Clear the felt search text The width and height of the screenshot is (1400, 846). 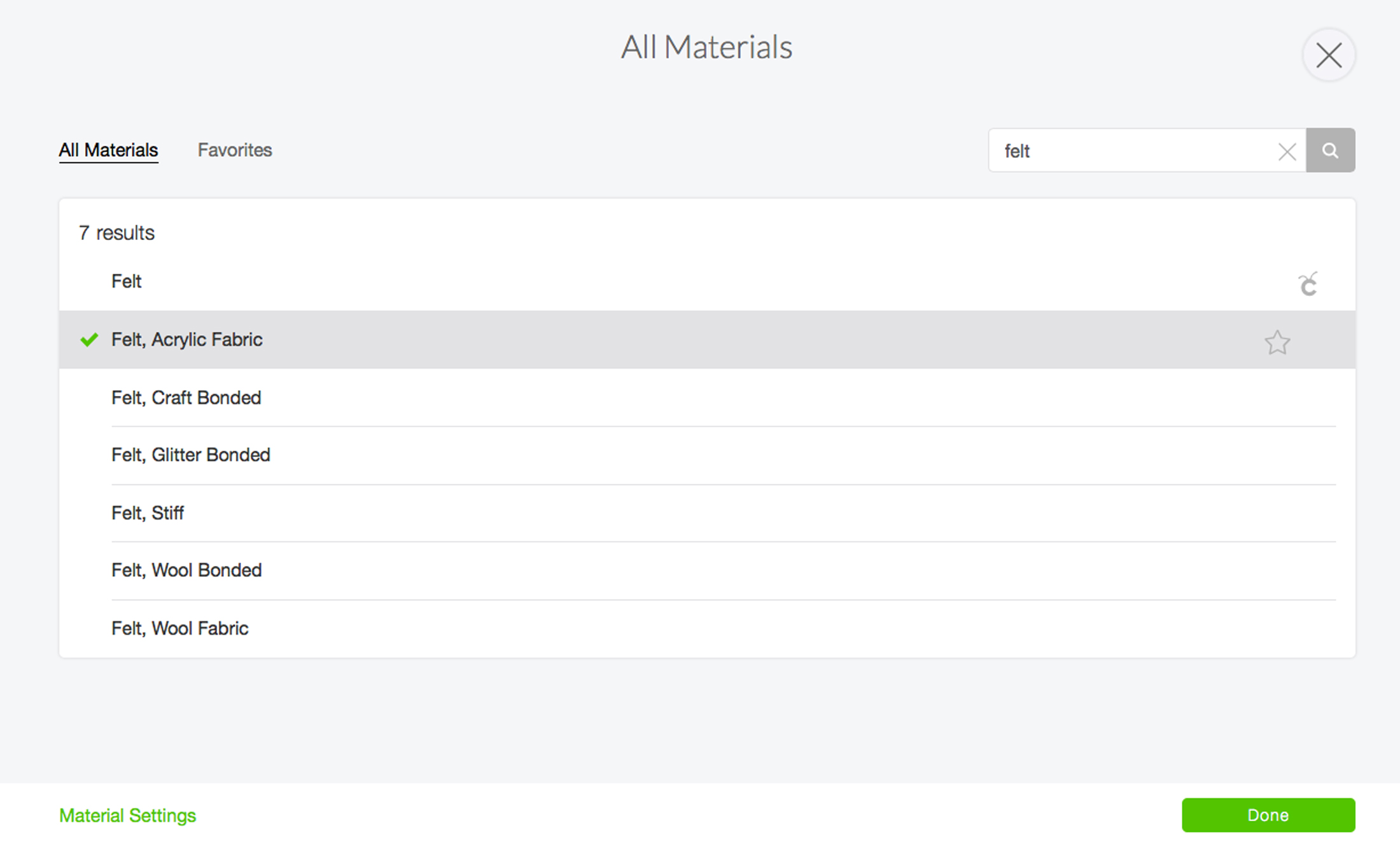(1287, 152)
